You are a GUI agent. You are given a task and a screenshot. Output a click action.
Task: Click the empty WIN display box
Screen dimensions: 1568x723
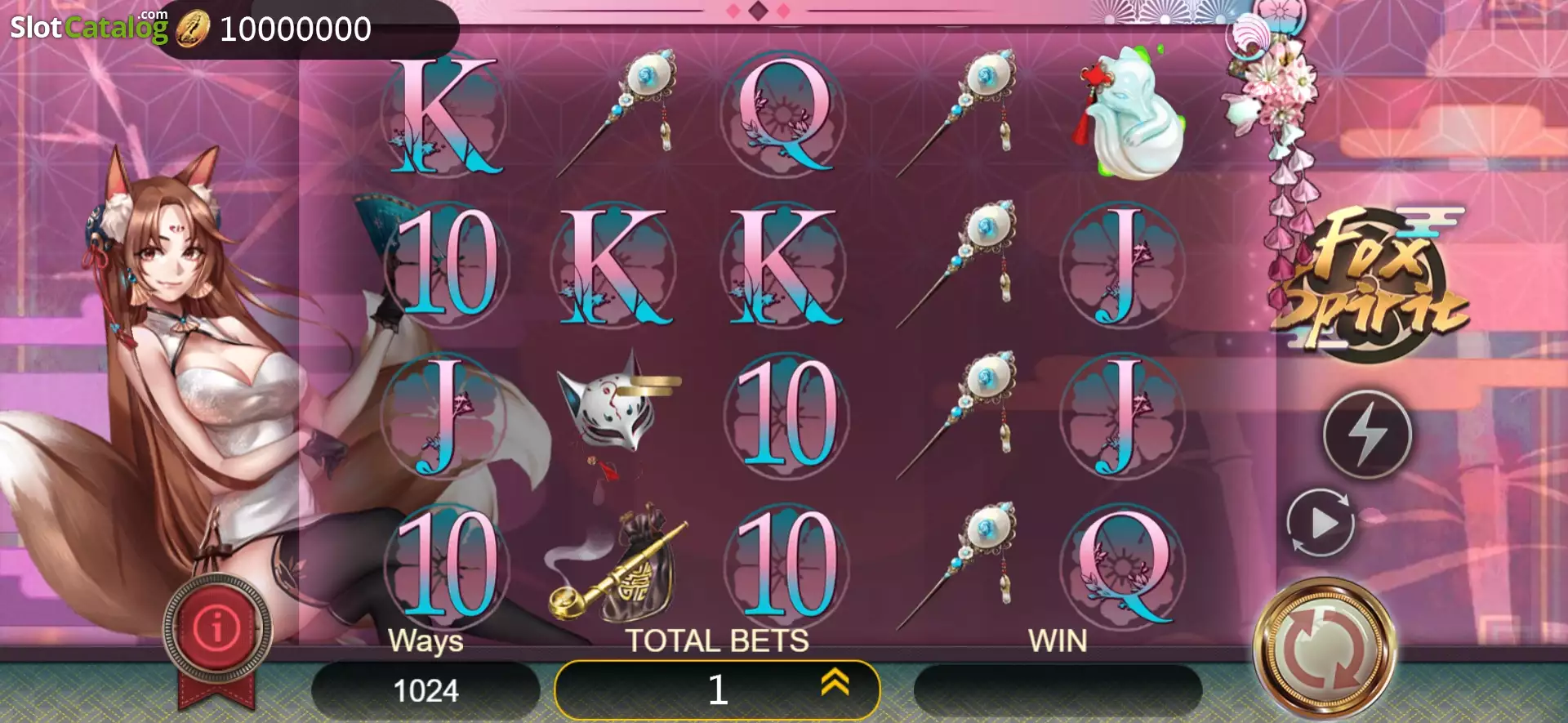click(1058, 691)
